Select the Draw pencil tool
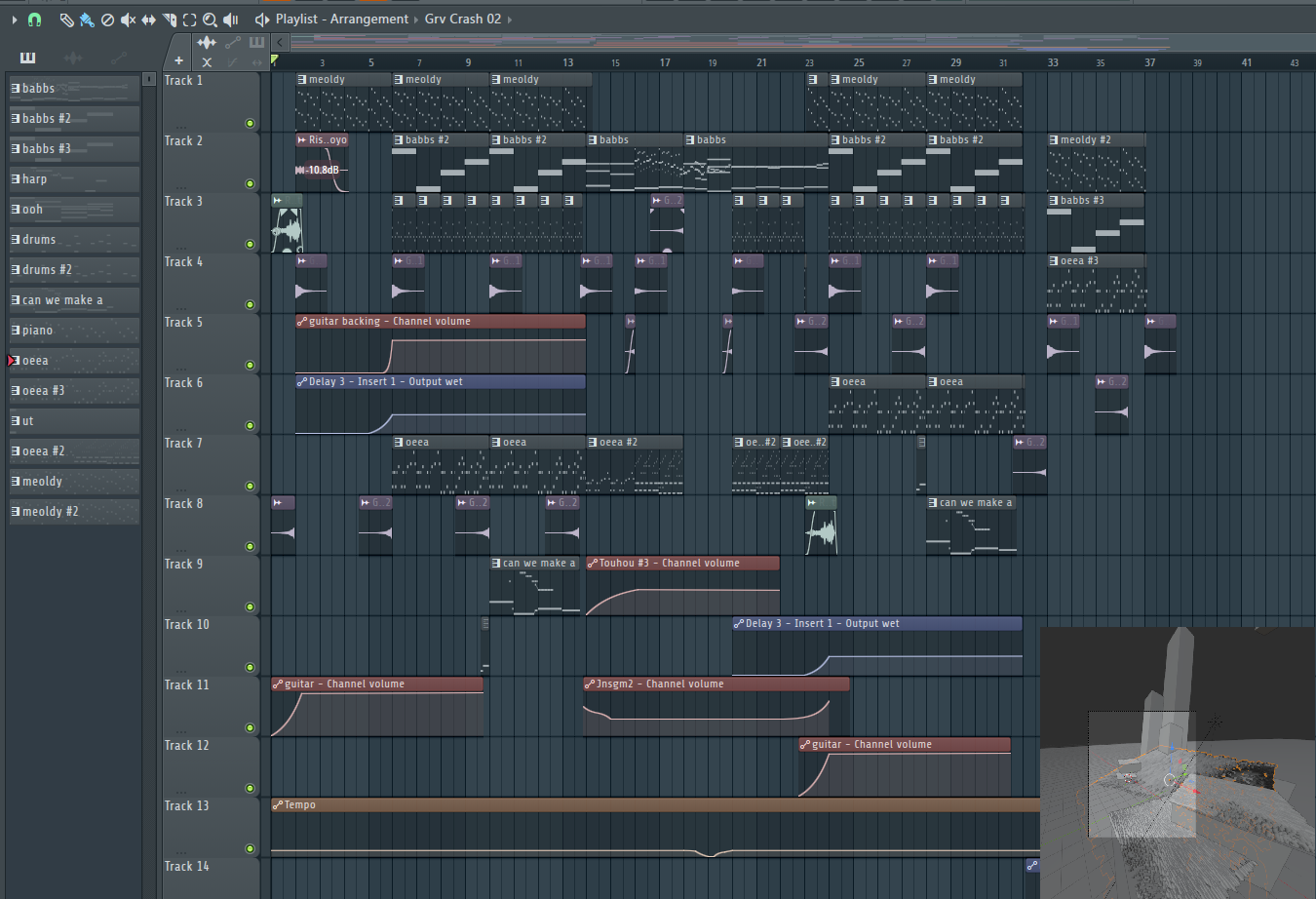This screenshot has width=1316, height=899. pyautogui.click(x=66, y=20)
